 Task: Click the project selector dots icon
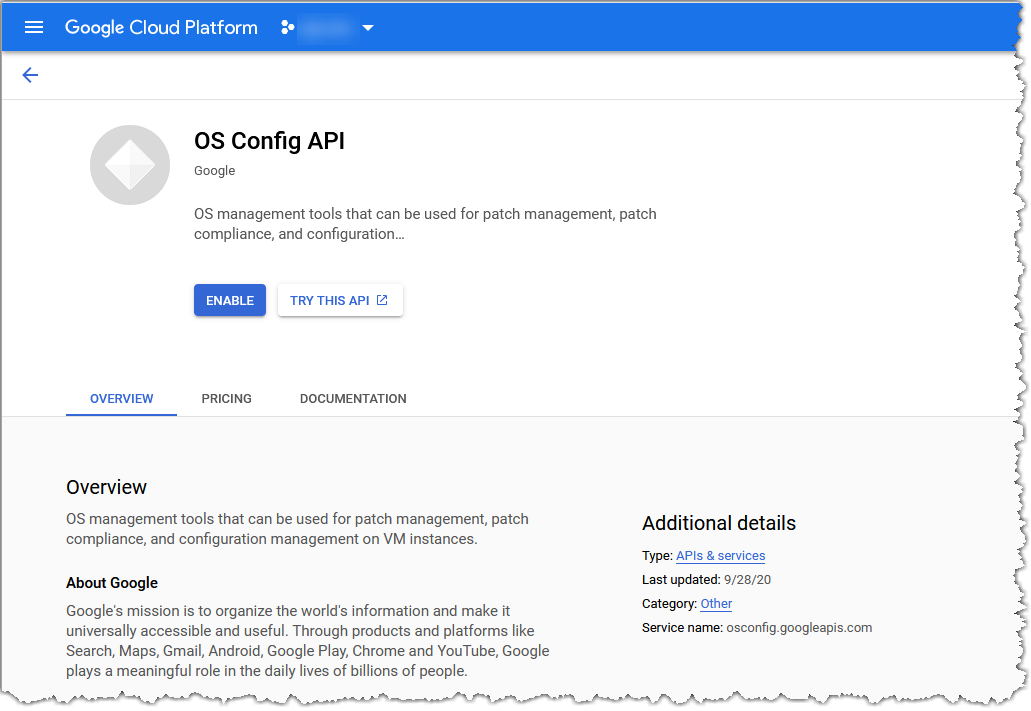click(287, 27)
